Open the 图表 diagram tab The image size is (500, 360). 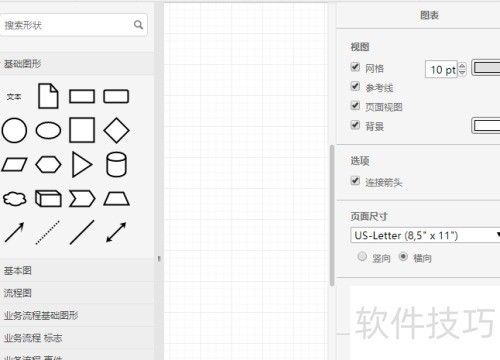point(429,15)
